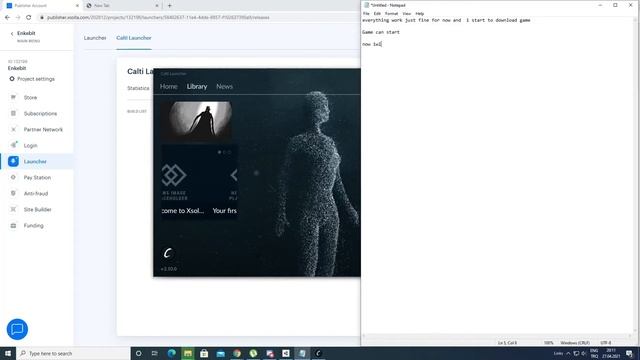
Task: Open Home tab in launcher window
Action: point(169,87)
